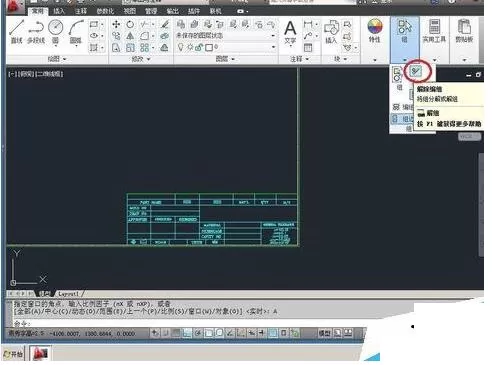Screen dimensions: 492x365
Task: Activate the Scale modify tool
Action: [x=130, y=47]
